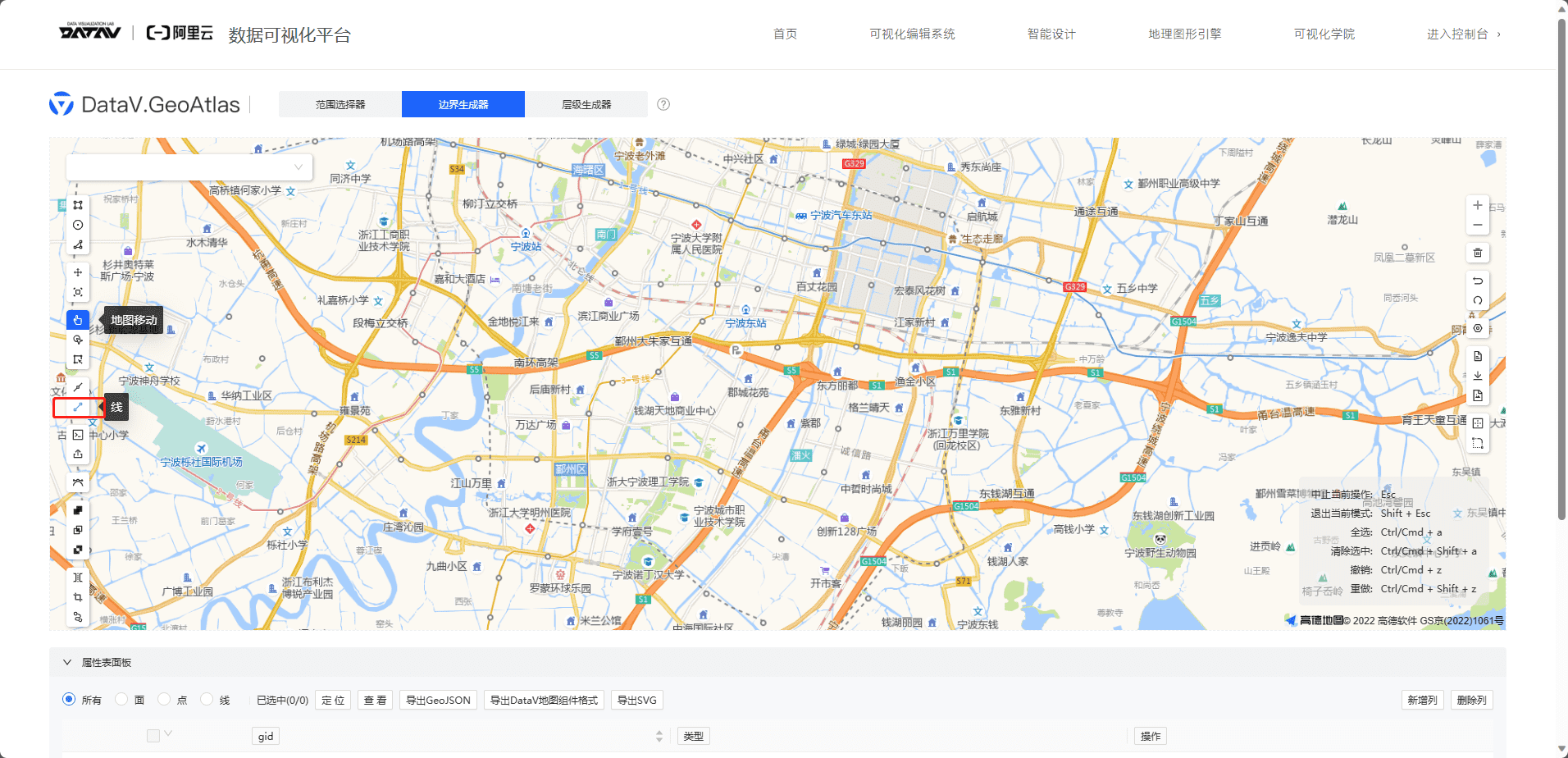Screen dimensions: 1568x758
Task: Select the 线 radio button
Action: 207,699
